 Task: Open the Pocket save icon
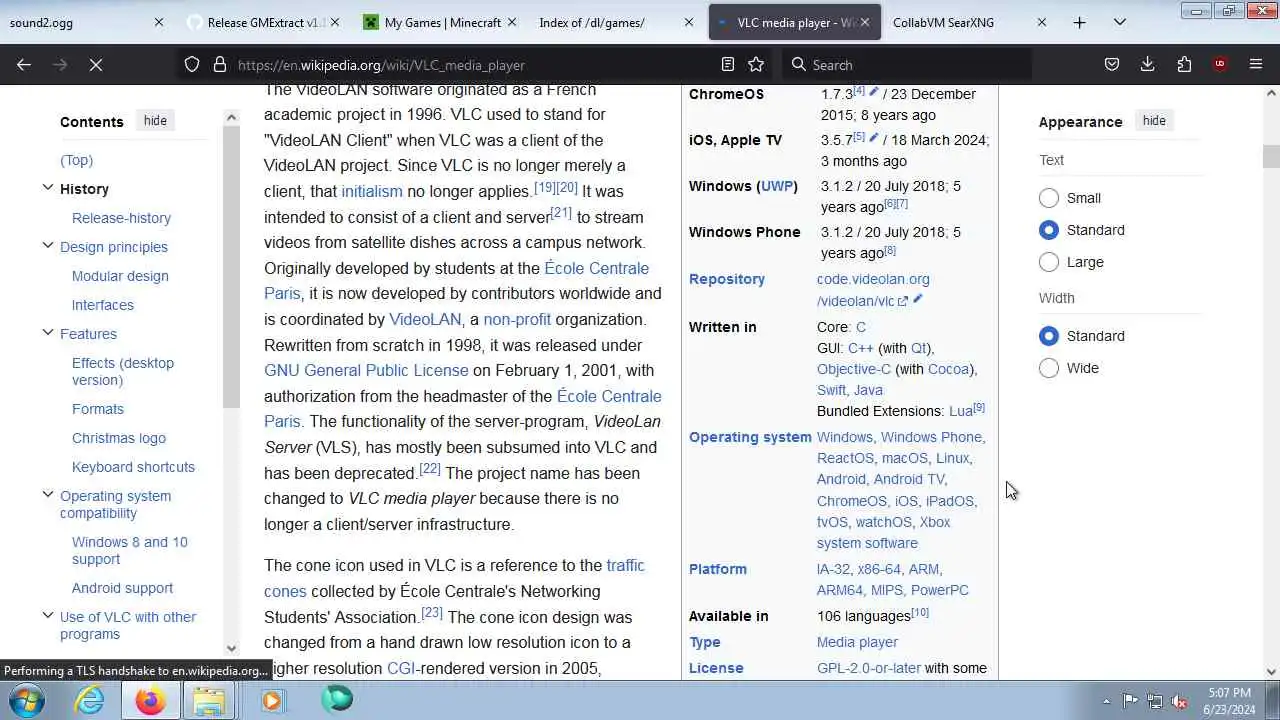(x=1111, y=64)
